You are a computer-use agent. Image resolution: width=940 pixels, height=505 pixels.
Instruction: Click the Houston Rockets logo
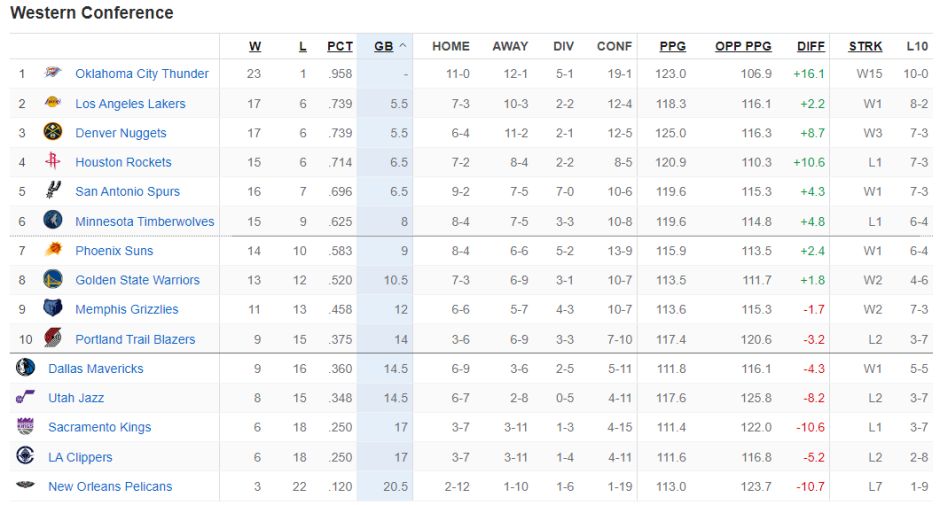pyautogui.click(x=53, y=161)
